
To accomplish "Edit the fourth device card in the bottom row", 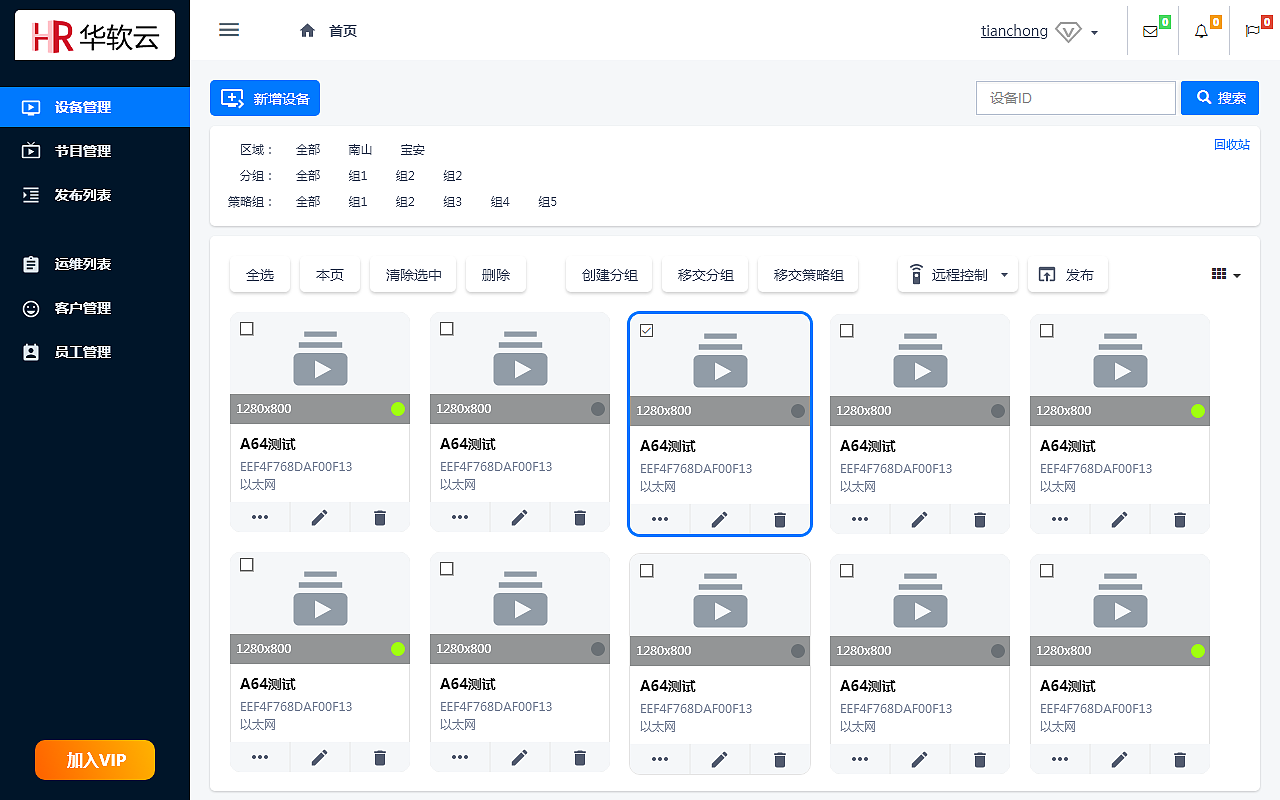I will coord(920,759).
